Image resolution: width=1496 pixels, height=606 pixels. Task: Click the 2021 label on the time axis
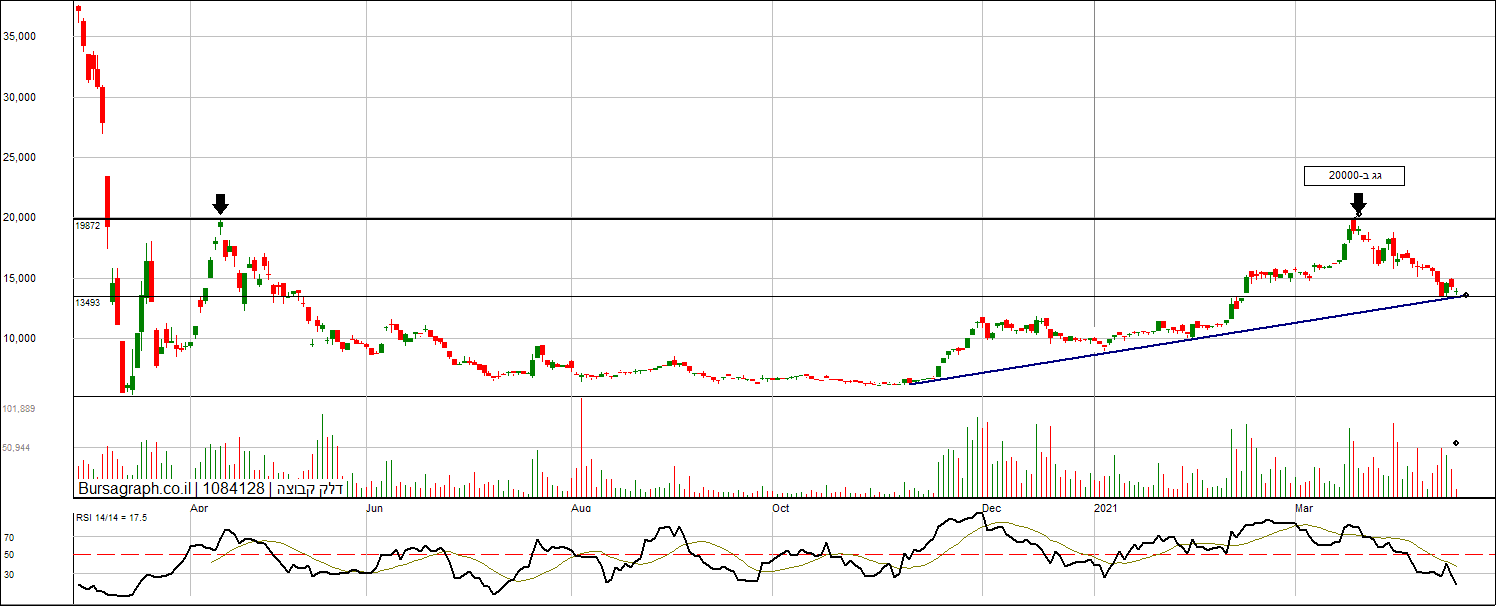pos(1105,508)
